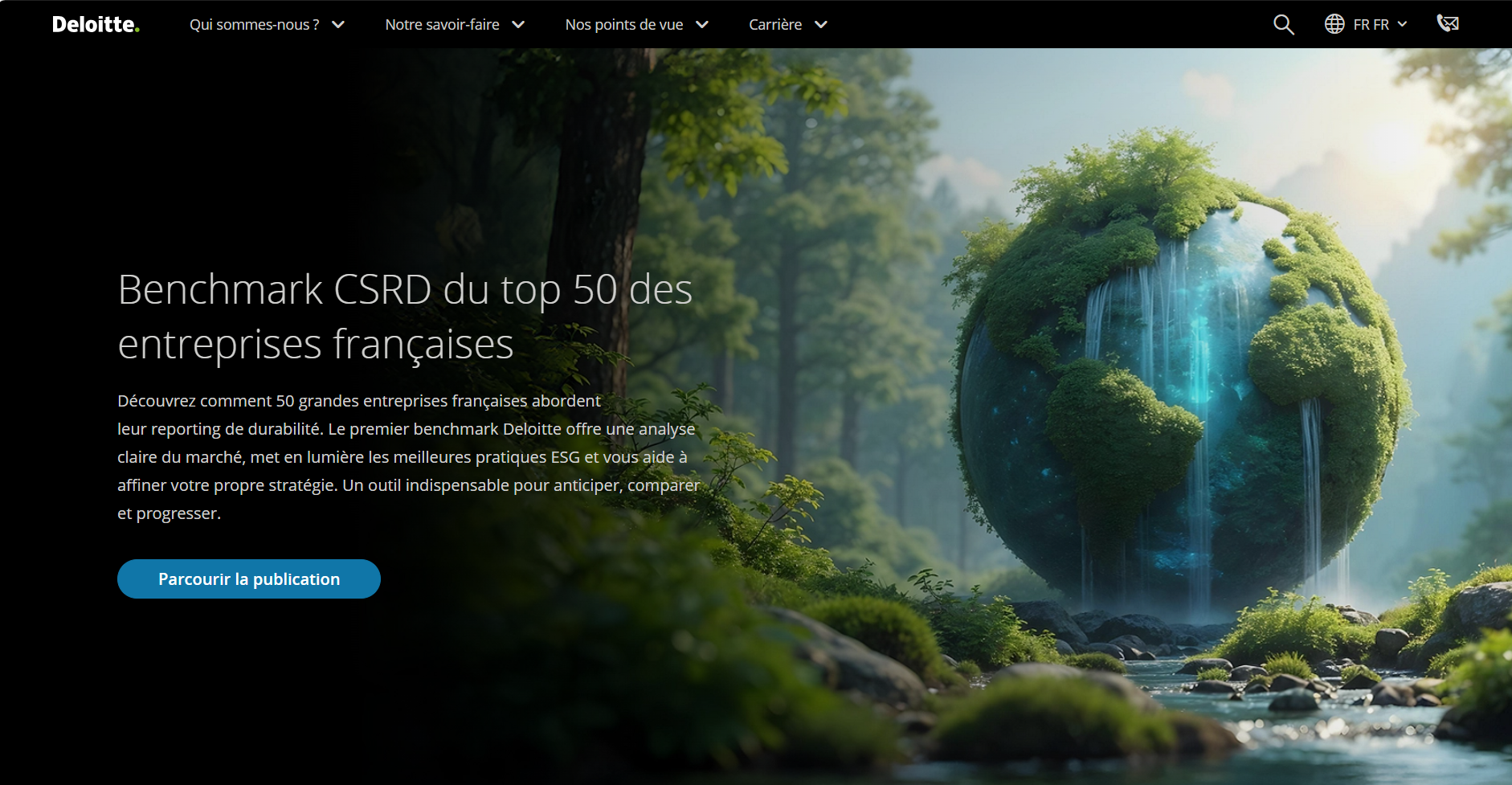The width and height of the screenshot is (1512, 785).
Task: Click the globe language icon
Action: click(x=1334, y=24)
